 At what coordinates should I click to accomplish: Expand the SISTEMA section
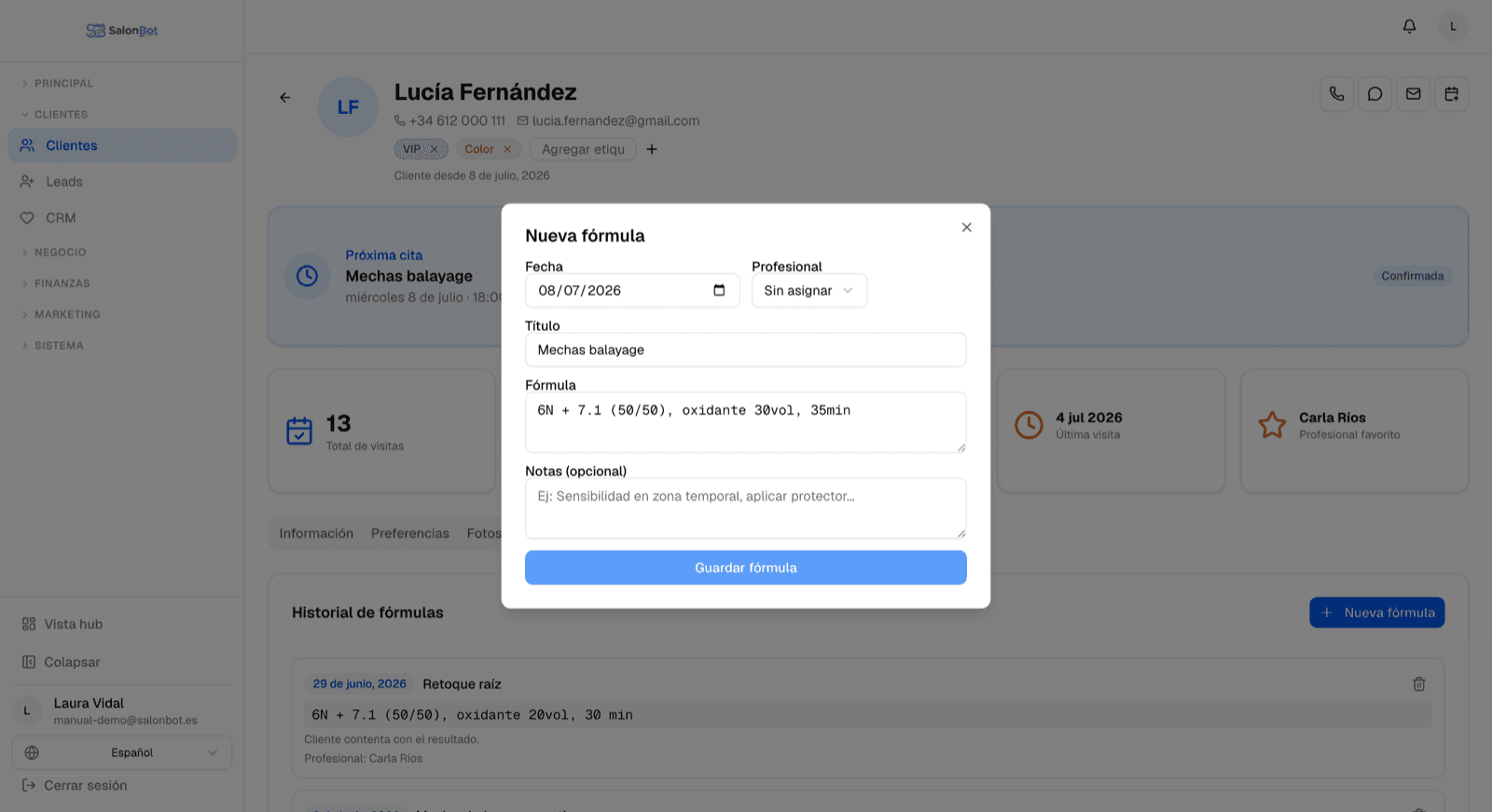coord(53,346)
